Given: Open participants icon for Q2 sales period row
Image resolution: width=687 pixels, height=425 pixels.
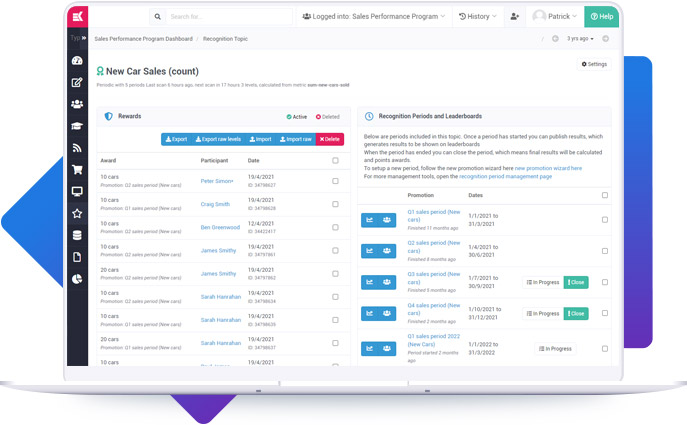Looking at the screenshot, I should point(386,251).
